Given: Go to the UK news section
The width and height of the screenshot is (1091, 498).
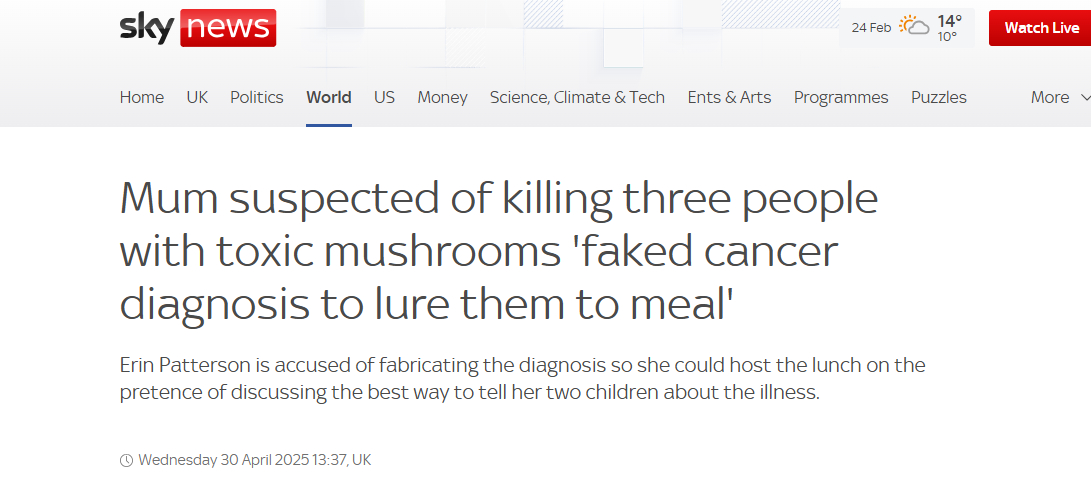Looking at the screenshot, I should 197,97.
